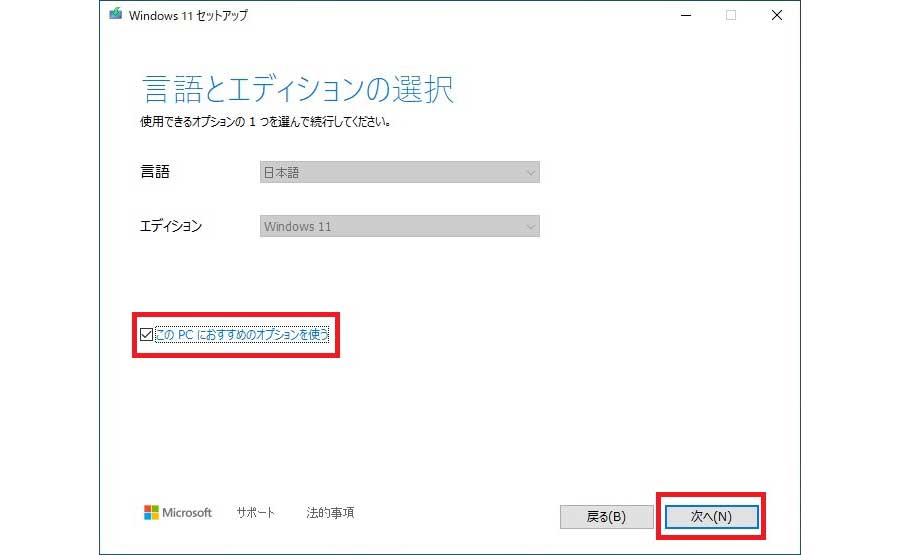Click the エディション field label
The image size is (900, 555).
pos(171,226)
